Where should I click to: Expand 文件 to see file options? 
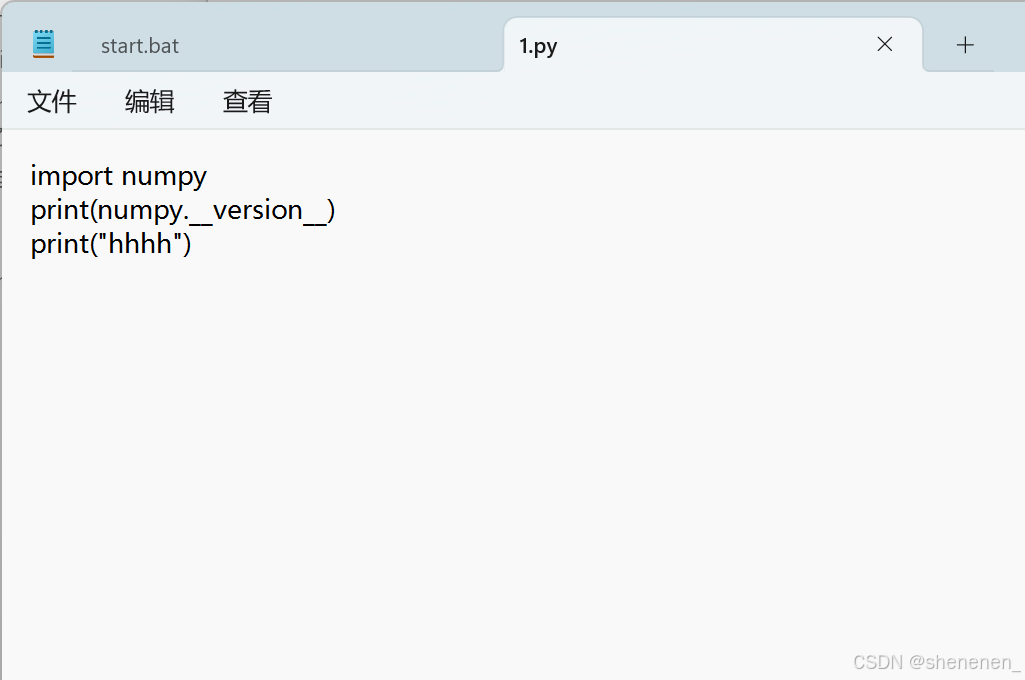52,101
